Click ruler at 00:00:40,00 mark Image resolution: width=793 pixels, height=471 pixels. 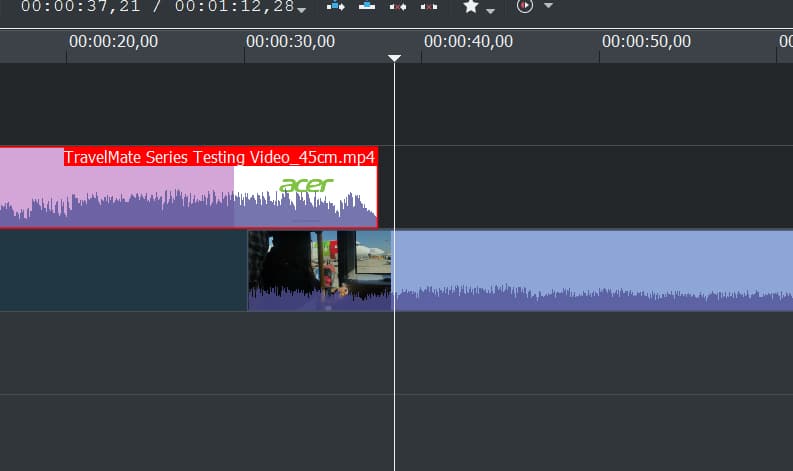coord(468,41)
